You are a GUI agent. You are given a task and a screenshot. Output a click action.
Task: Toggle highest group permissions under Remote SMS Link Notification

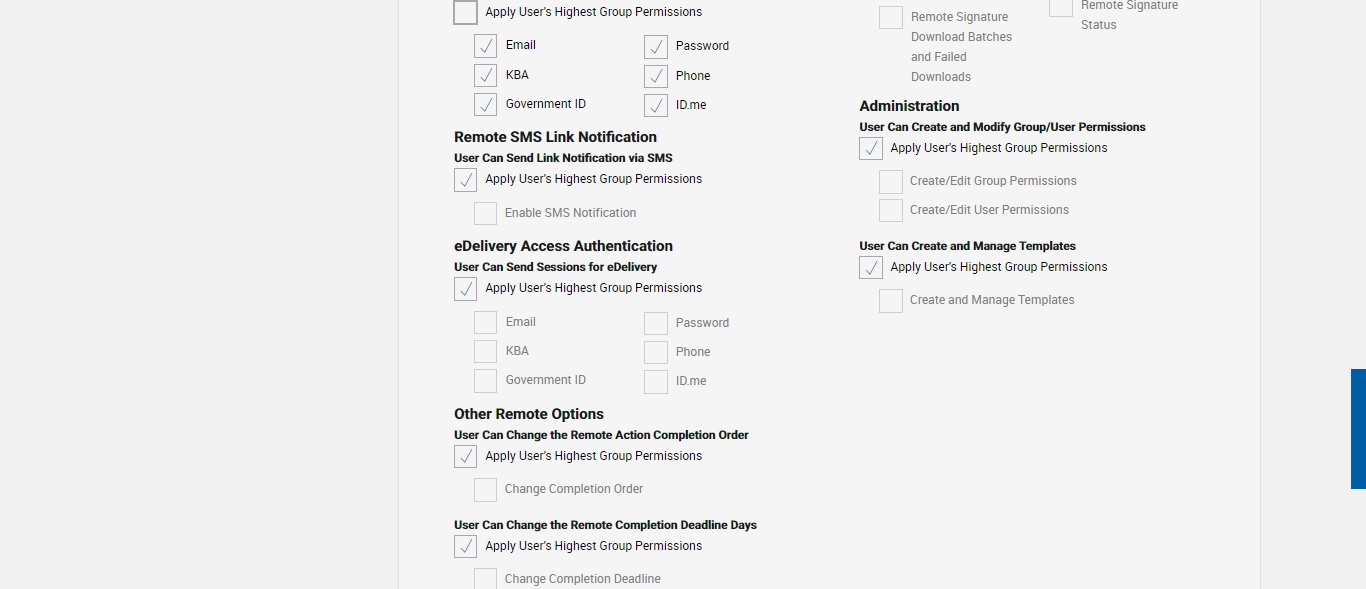click(466, 180)
